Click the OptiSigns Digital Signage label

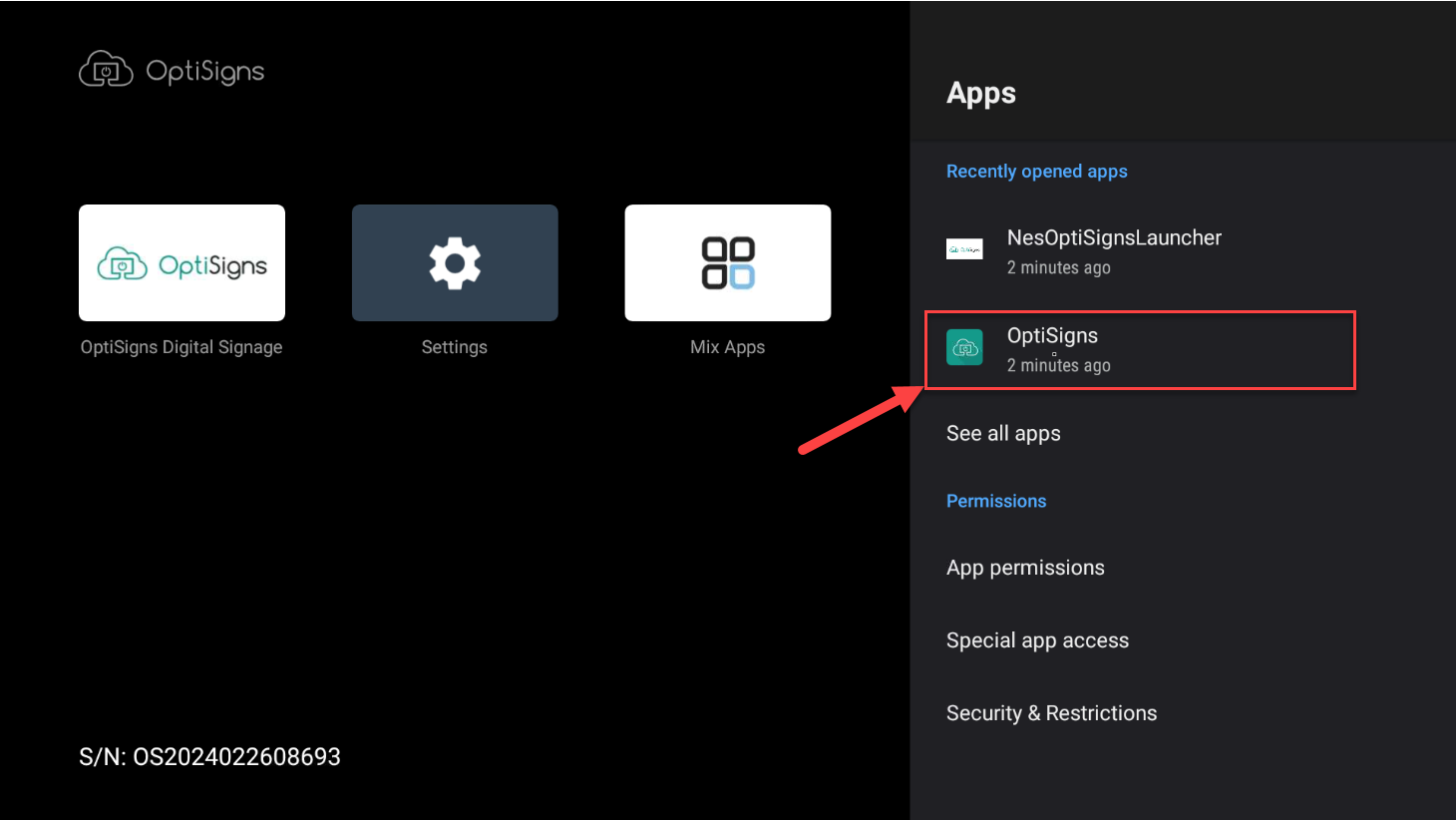182,347
